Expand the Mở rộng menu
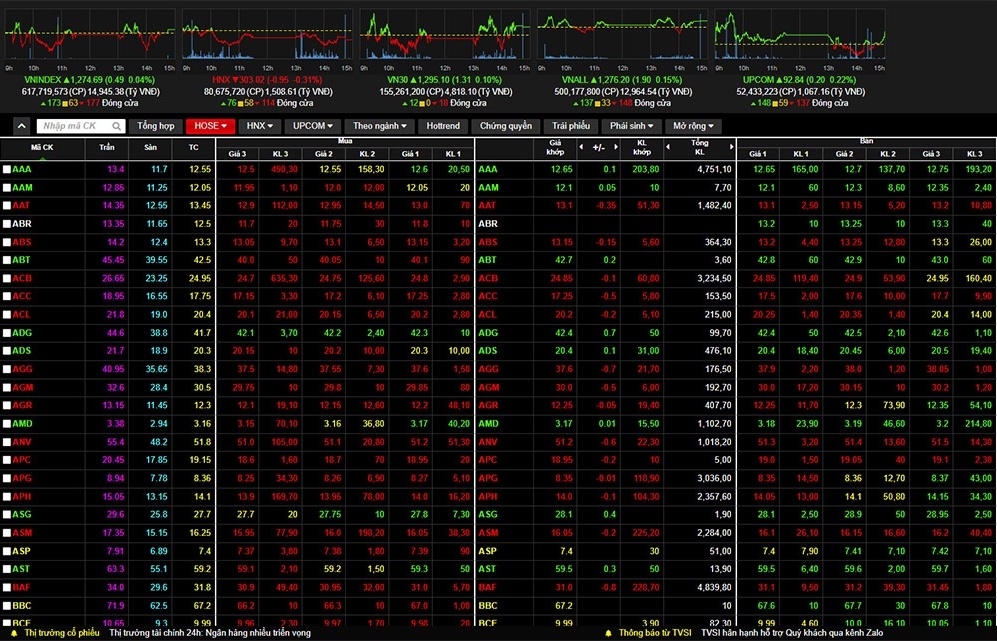The image size is (997, 641). 693,126
